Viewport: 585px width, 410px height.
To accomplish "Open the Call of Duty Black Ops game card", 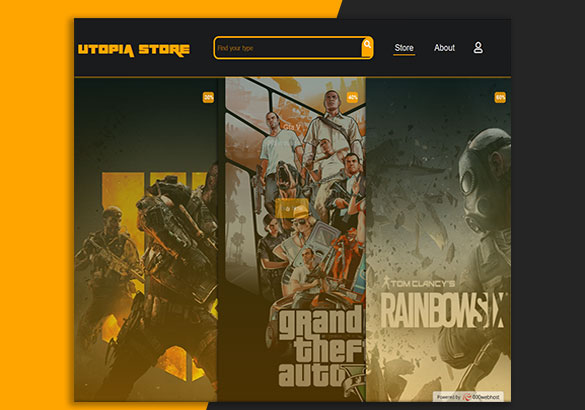I will click(146, 240).
